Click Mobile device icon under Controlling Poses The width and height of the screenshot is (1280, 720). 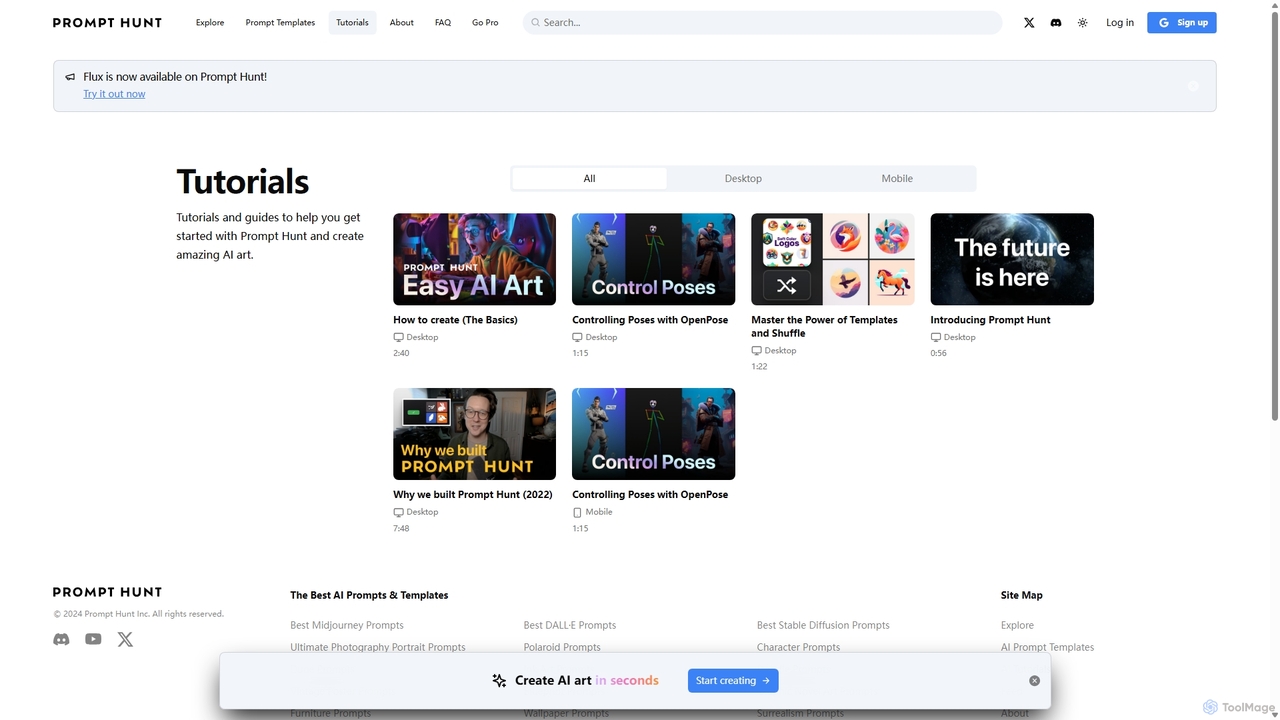click(x=577, y=512)
